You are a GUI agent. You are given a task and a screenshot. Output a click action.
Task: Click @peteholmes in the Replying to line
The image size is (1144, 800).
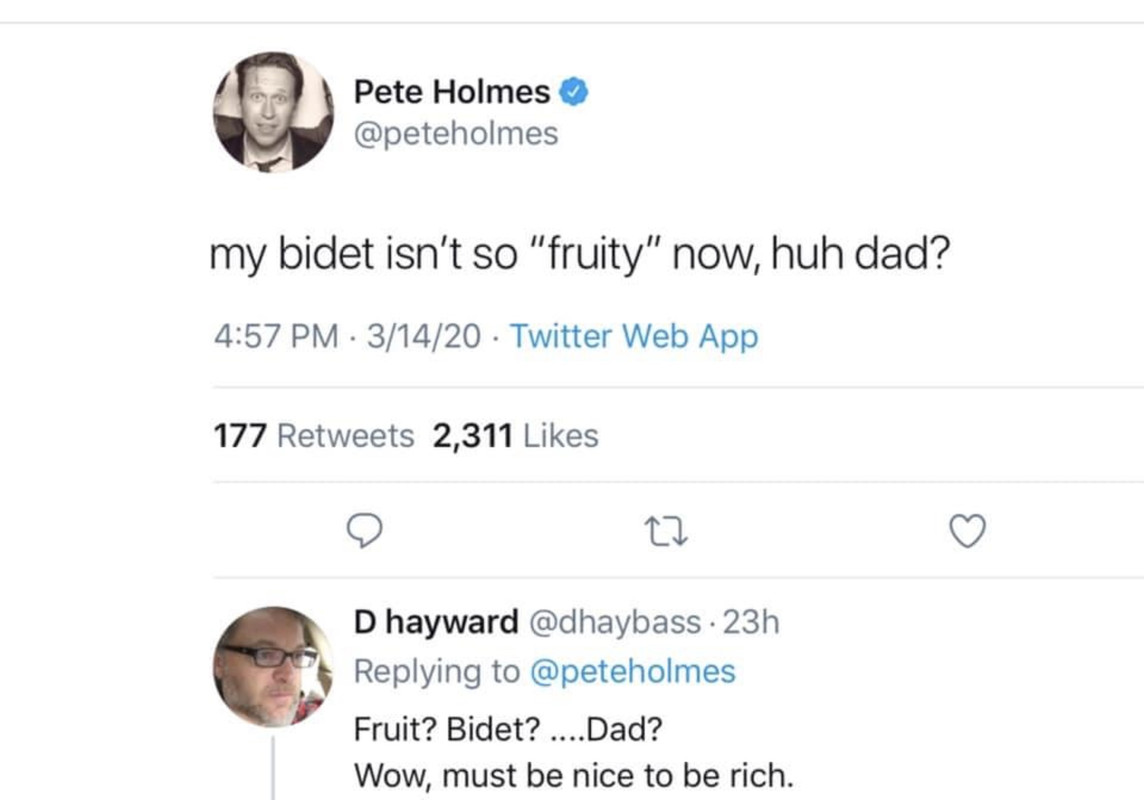point(631,671)
